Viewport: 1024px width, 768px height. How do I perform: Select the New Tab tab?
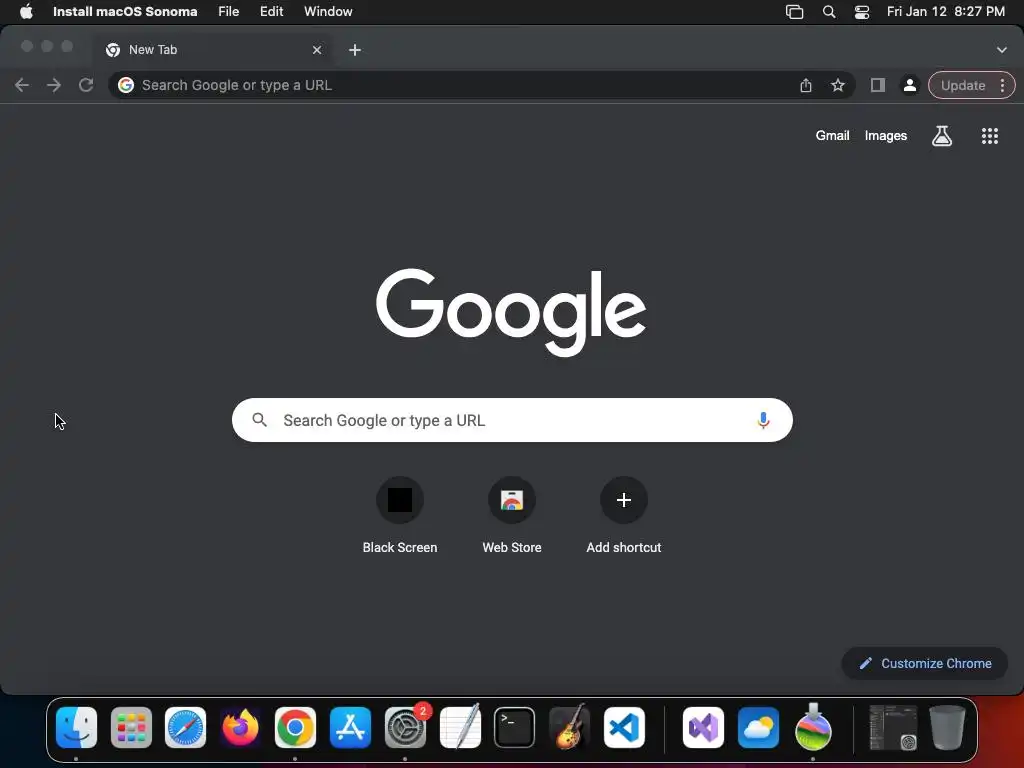coord(214,50)
